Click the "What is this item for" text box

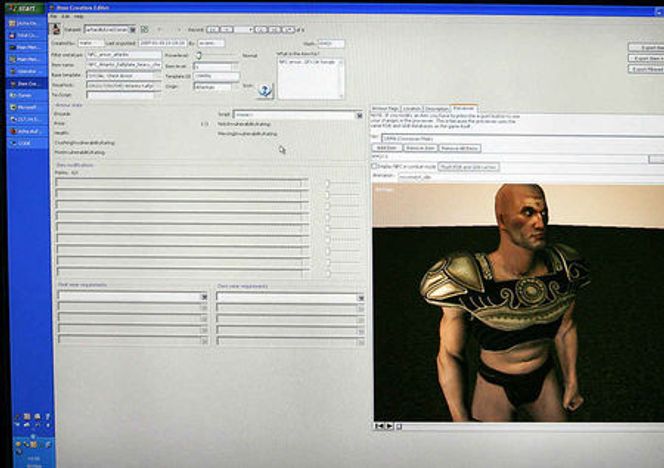[x=310, y=79]
